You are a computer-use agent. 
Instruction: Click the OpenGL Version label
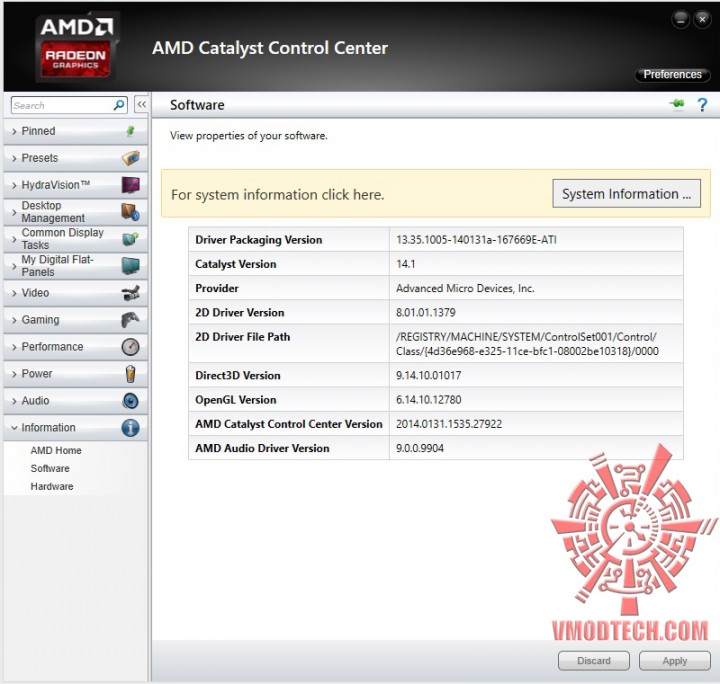click(x=236, y=400)
